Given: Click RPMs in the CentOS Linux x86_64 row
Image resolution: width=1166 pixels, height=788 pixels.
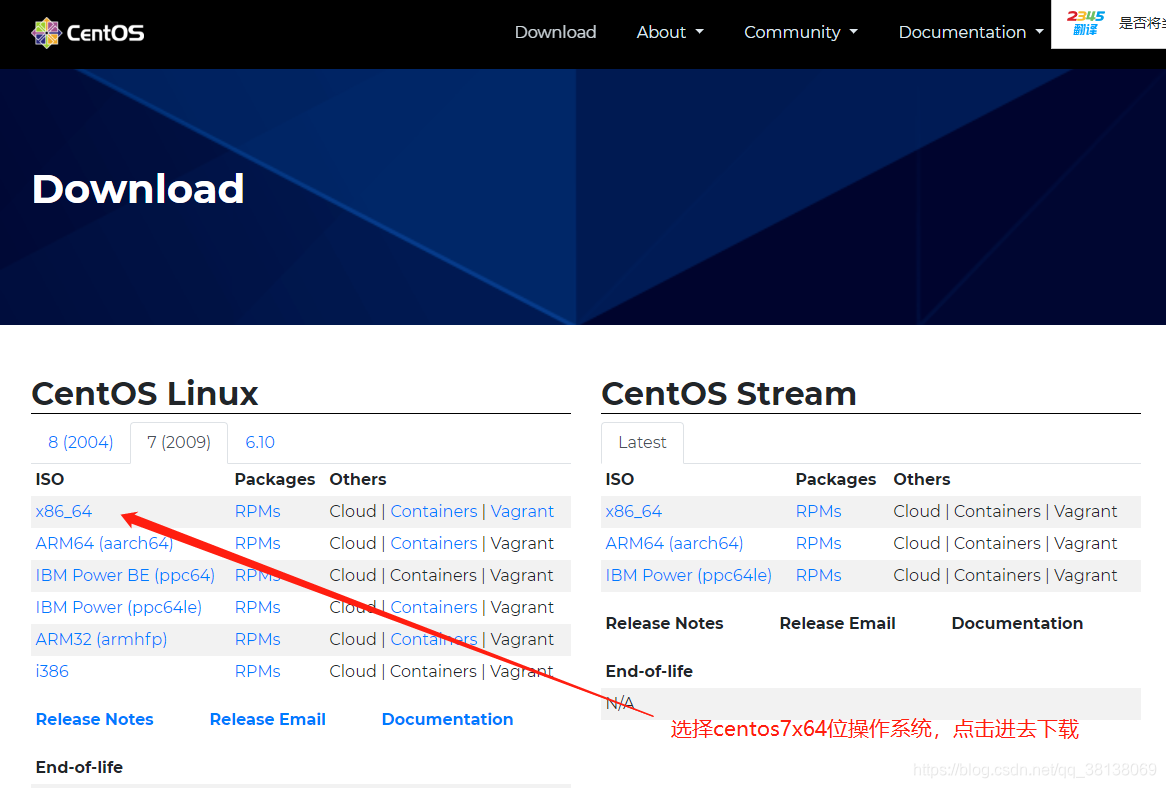Looking at the screenshot, I should [x=257, y=511].
